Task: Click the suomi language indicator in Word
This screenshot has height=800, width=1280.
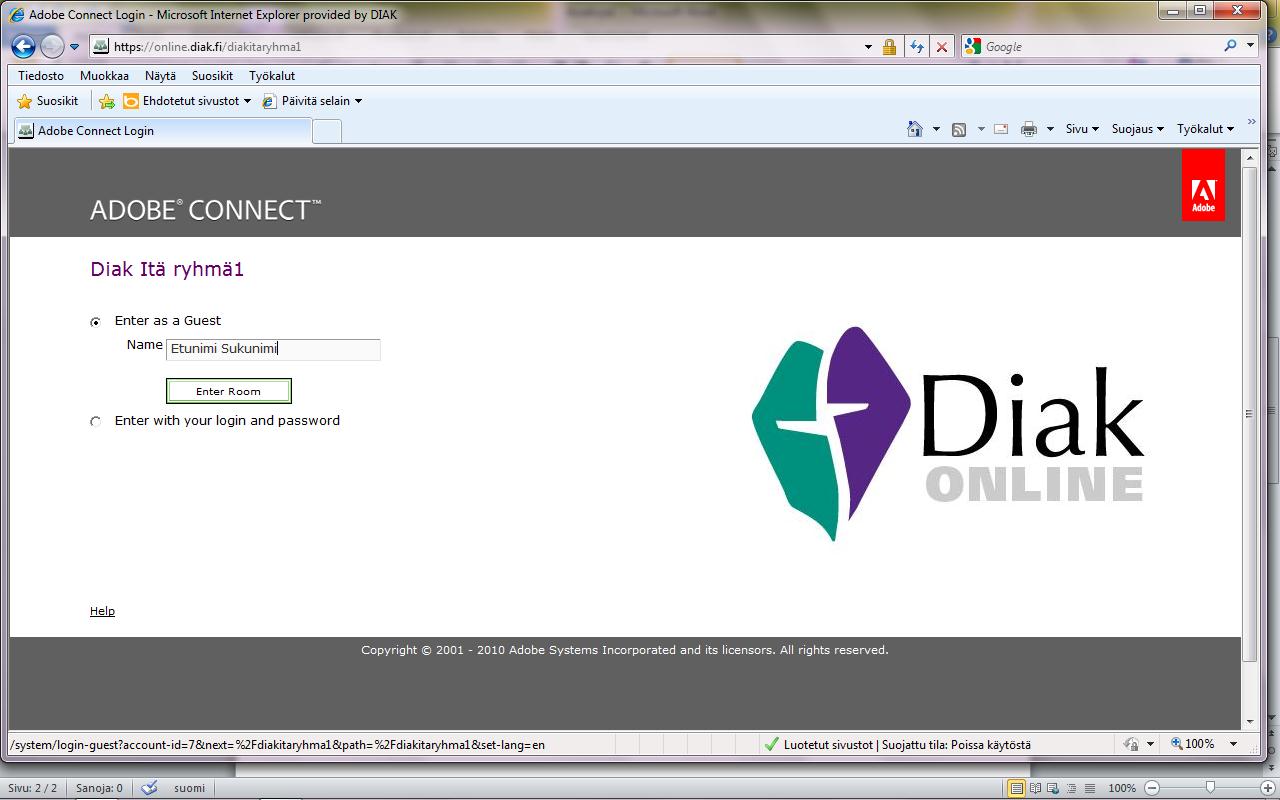Action: coord(189,788)
